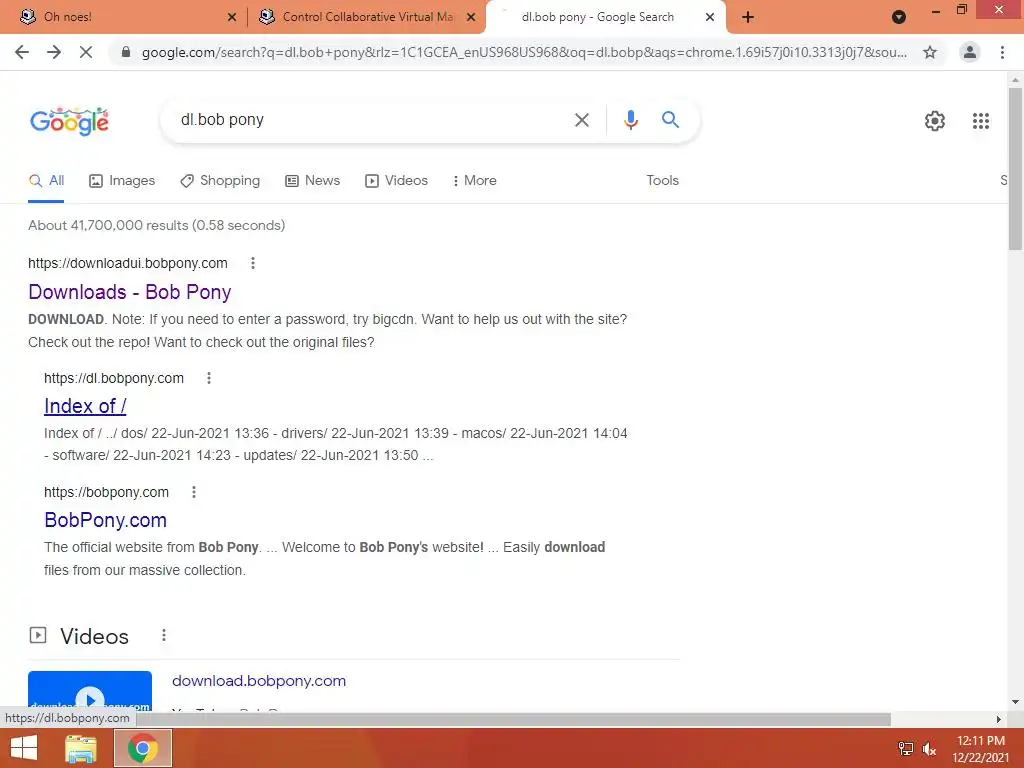Image resolution: width=1024 pixels, height=768 pixels.
Task: Click the vertical scrollbar thumb
Action: point(1015,168)
